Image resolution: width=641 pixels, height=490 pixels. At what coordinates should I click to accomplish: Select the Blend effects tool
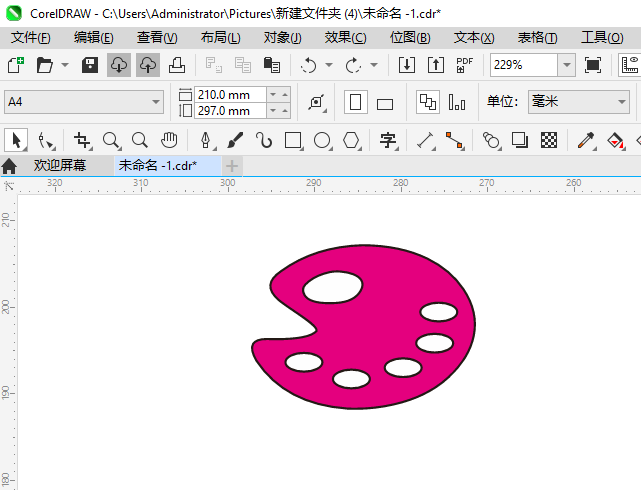[x=491, y=140]
